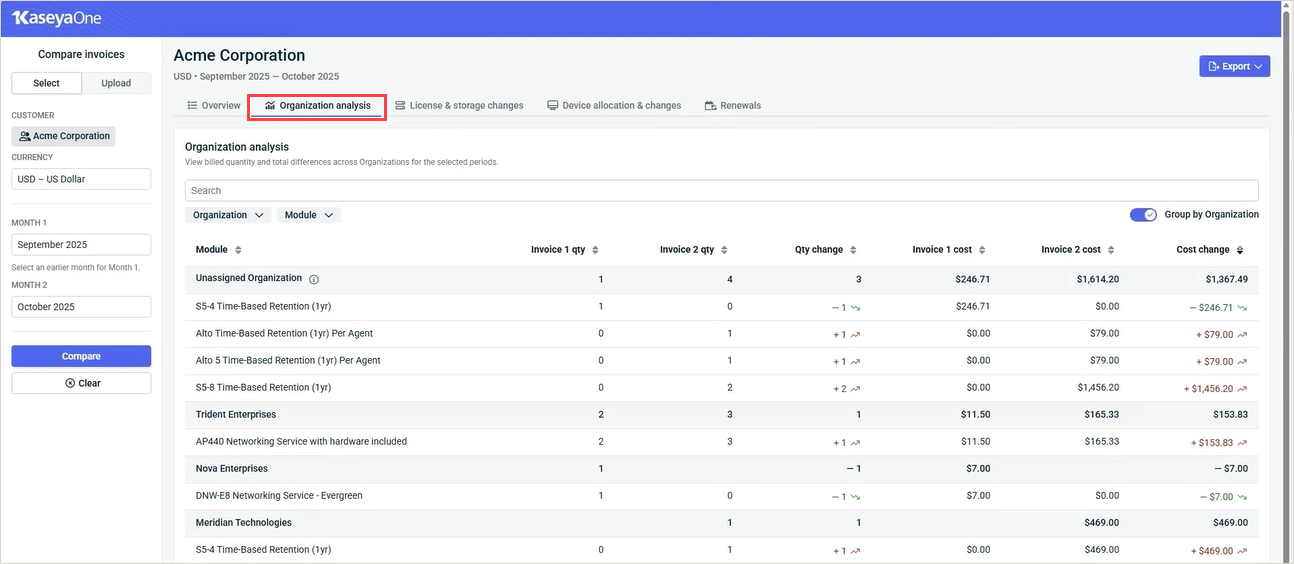Switch to Select invoice mode
Screen dimensions: 1294x564
46,83
